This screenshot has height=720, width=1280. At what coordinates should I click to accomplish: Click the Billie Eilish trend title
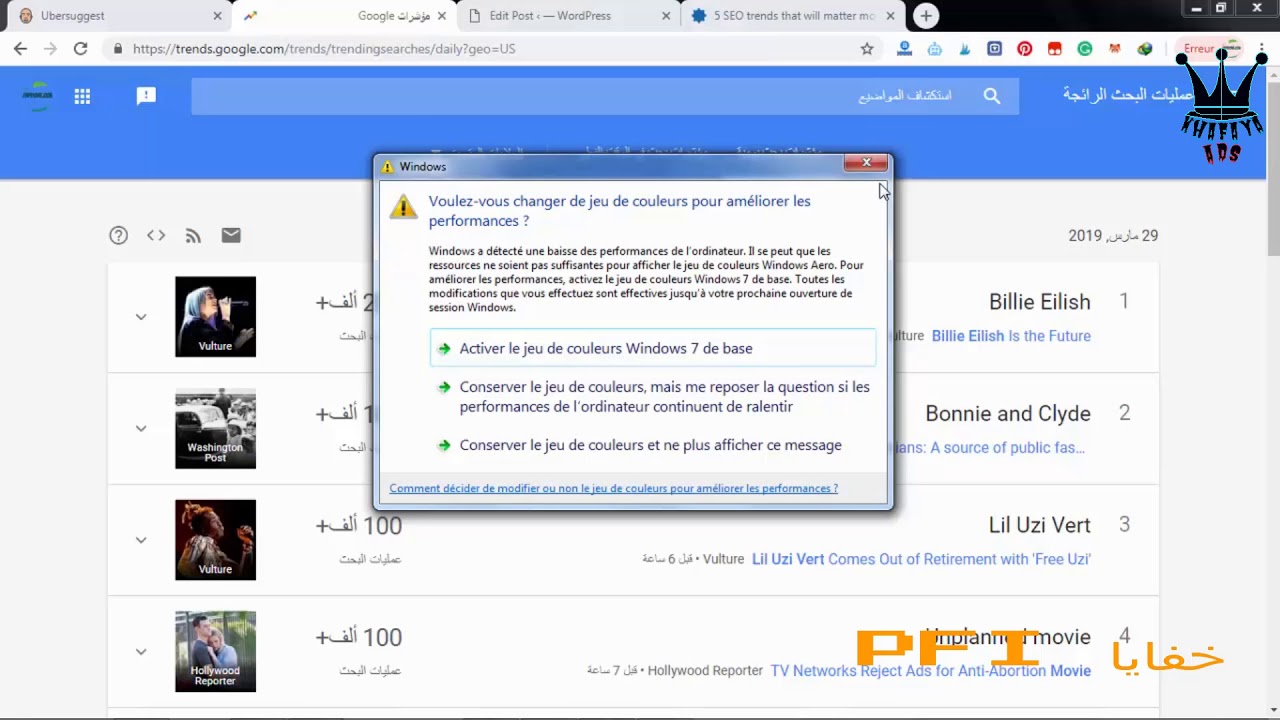[x=1039, y=302]
